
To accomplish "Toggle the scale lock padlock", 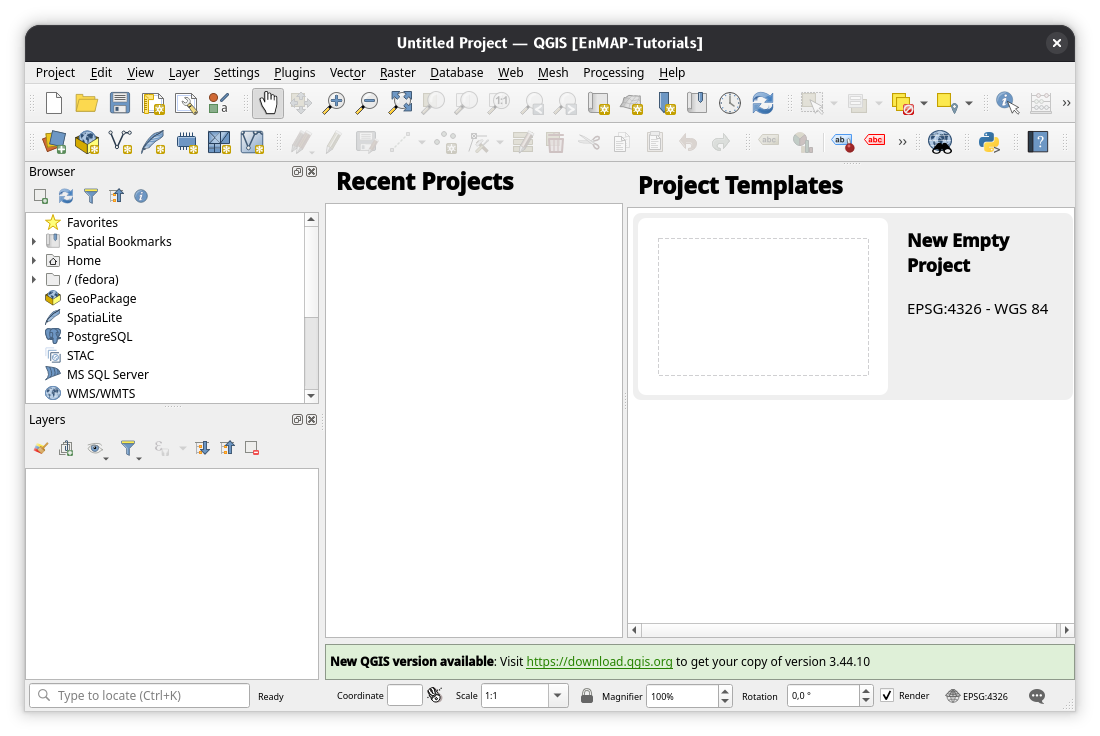I will click(x=587, y=695).
